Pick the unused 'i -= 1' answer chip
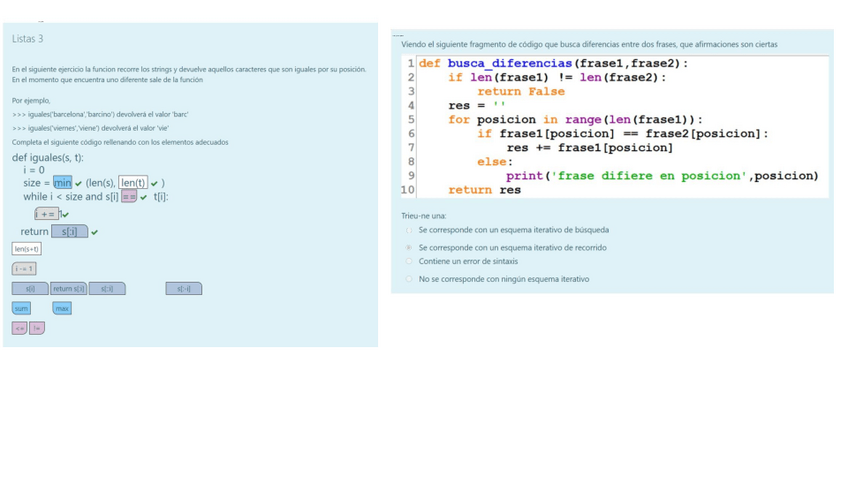 click(x=24, y=268)
